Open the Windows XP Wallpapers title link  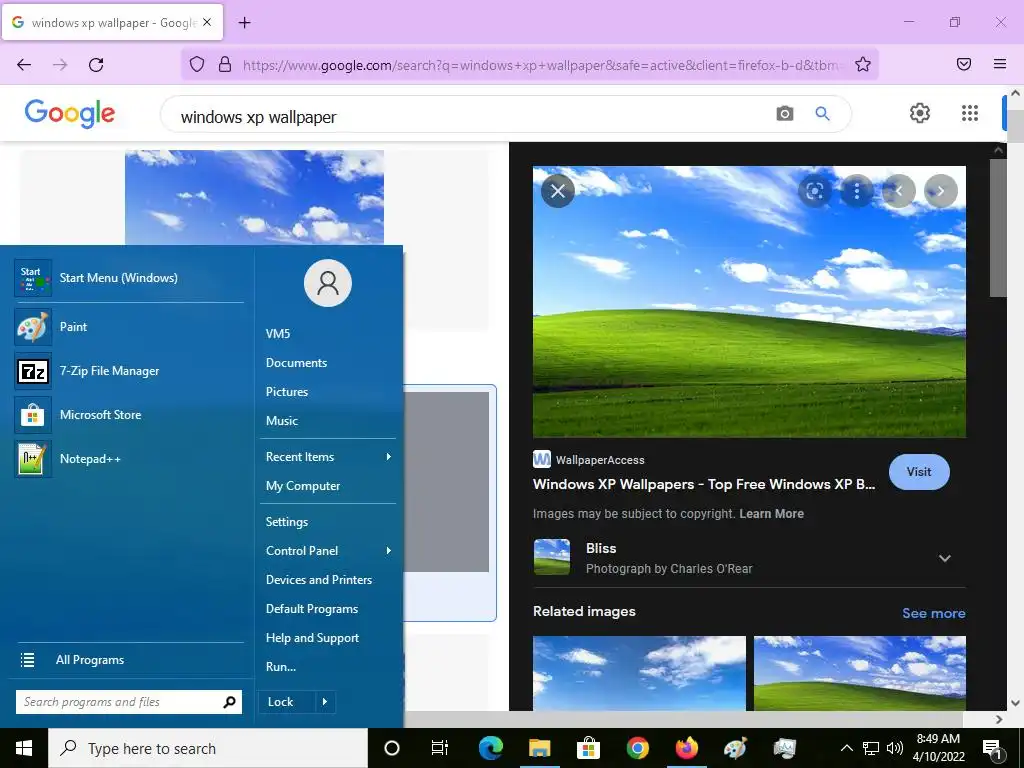pyautogui.click(x=704, y=484)
